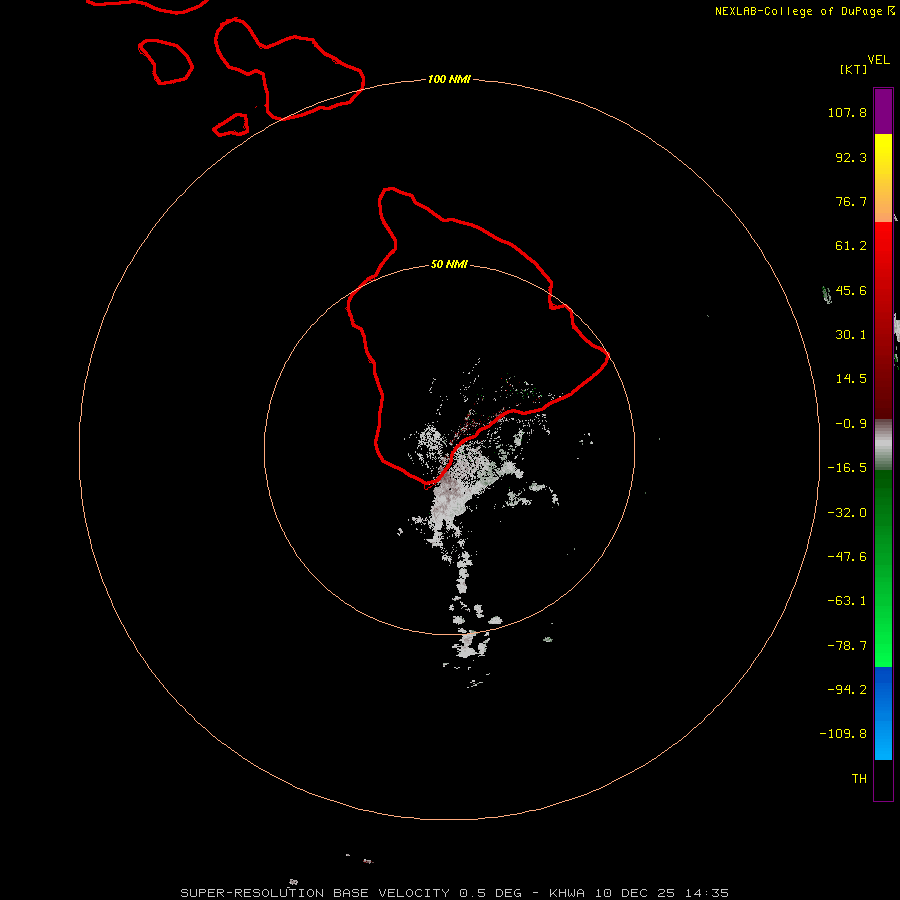Select the -16.5 velocity scale value
Screen dimensions: 900x900
pyautogui.click(x=847, y=468)
